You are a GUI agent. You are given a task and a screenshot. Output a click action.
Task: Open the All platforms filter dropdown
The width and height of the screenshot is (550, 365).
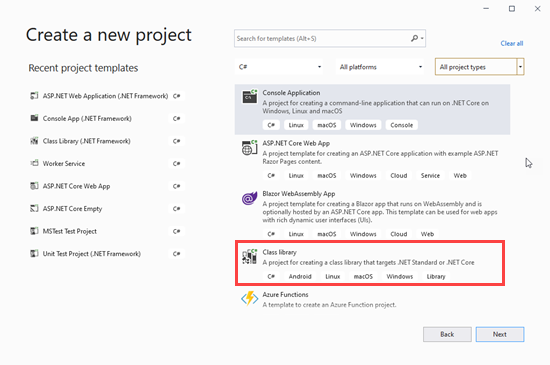point(380,67)
